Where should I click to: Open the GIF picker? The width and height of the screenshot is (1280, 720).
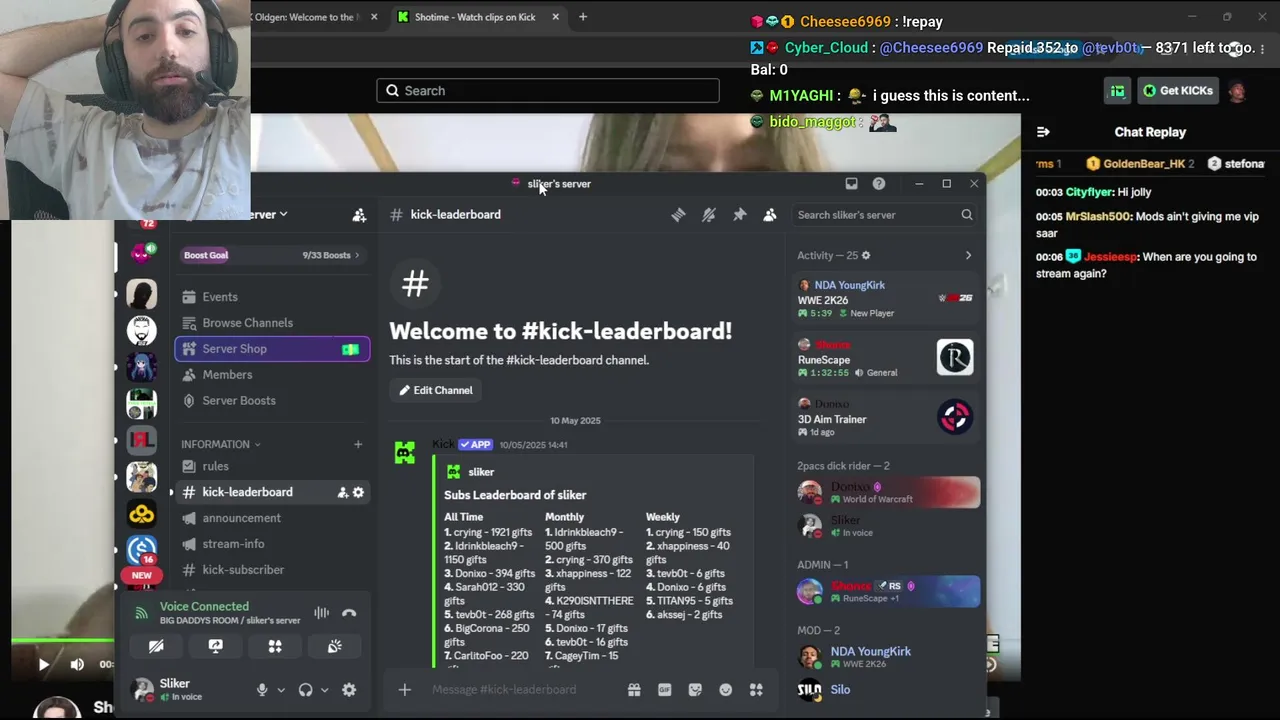pyautogui.click(x=664, y=690)
